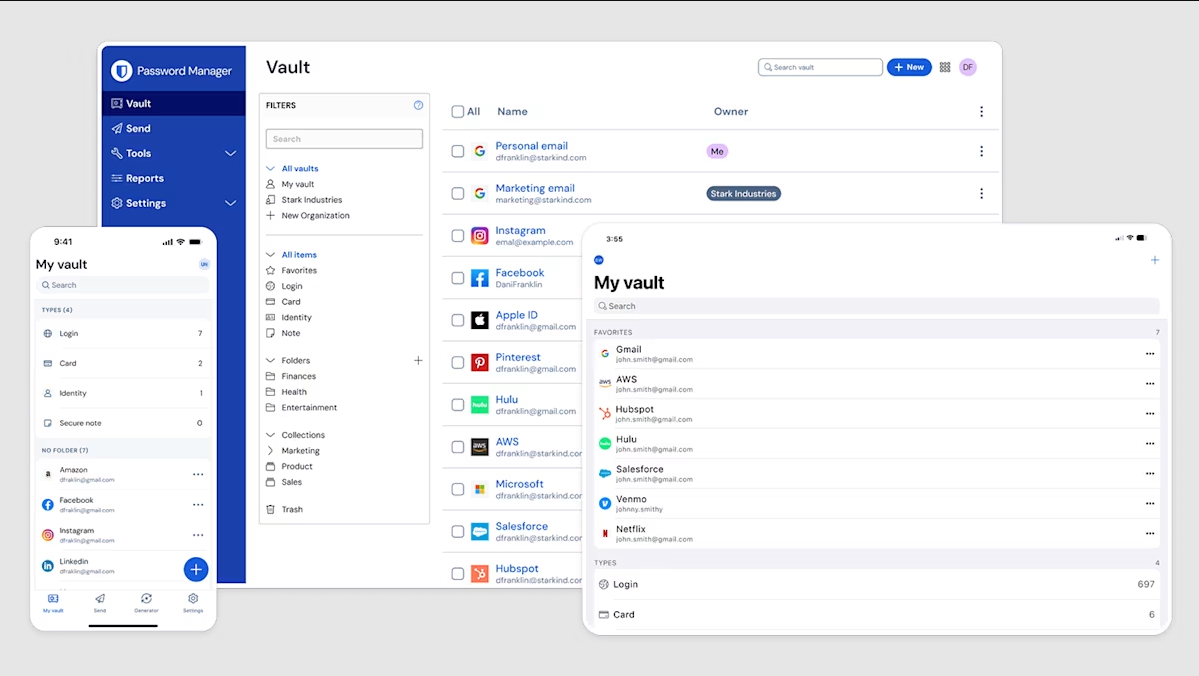Viewport: 1199px width, 676px height.
Task: Tick the Facebook row checkbox
Action: pyautogui.click(x=457, y=278)
